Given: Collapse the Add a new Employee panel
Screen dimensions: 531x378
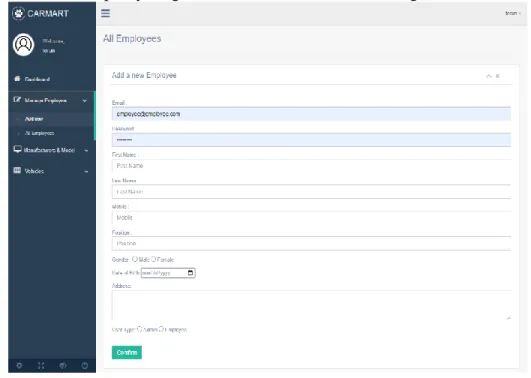Looking at the screenshot, I should click(x=489, y=76).
